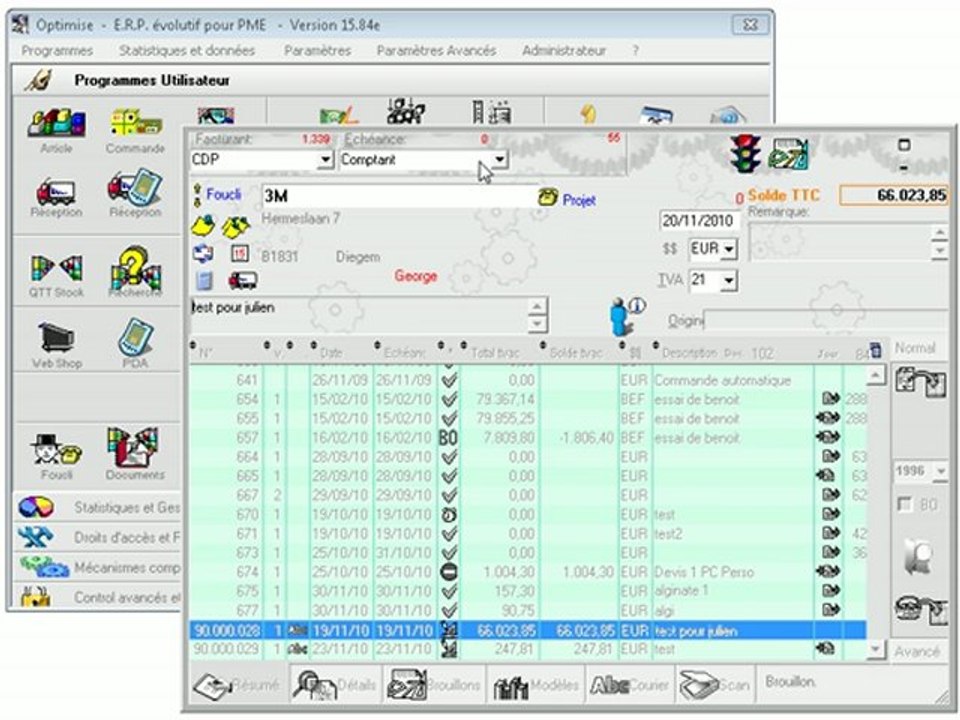Open the TVA 21 dropdown

click(729, 280)
